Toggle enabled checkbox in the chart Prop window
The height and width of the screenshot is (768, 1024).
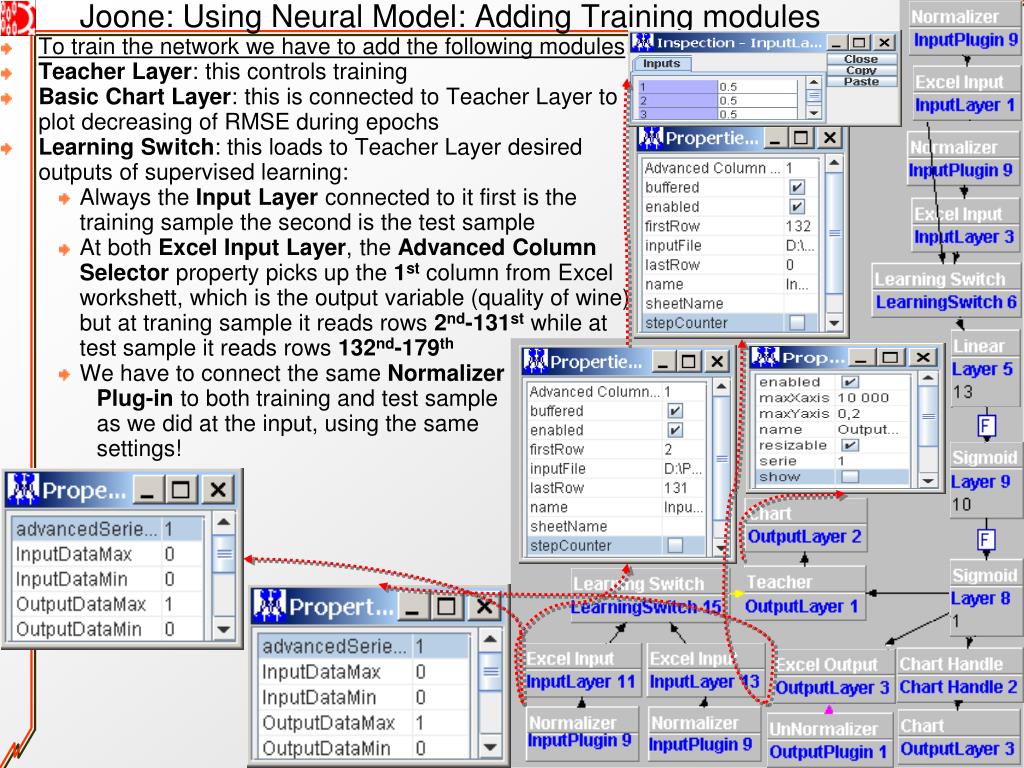pyautogui.click(x=850, y=382)
